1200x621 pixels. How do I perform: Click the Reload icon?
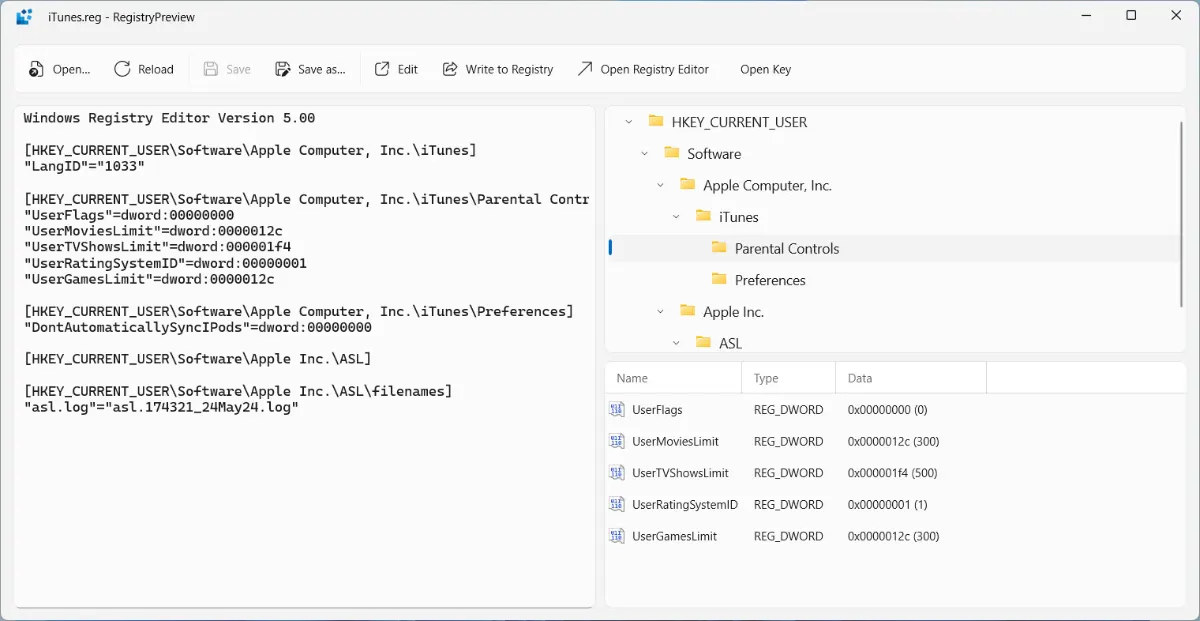122,69
